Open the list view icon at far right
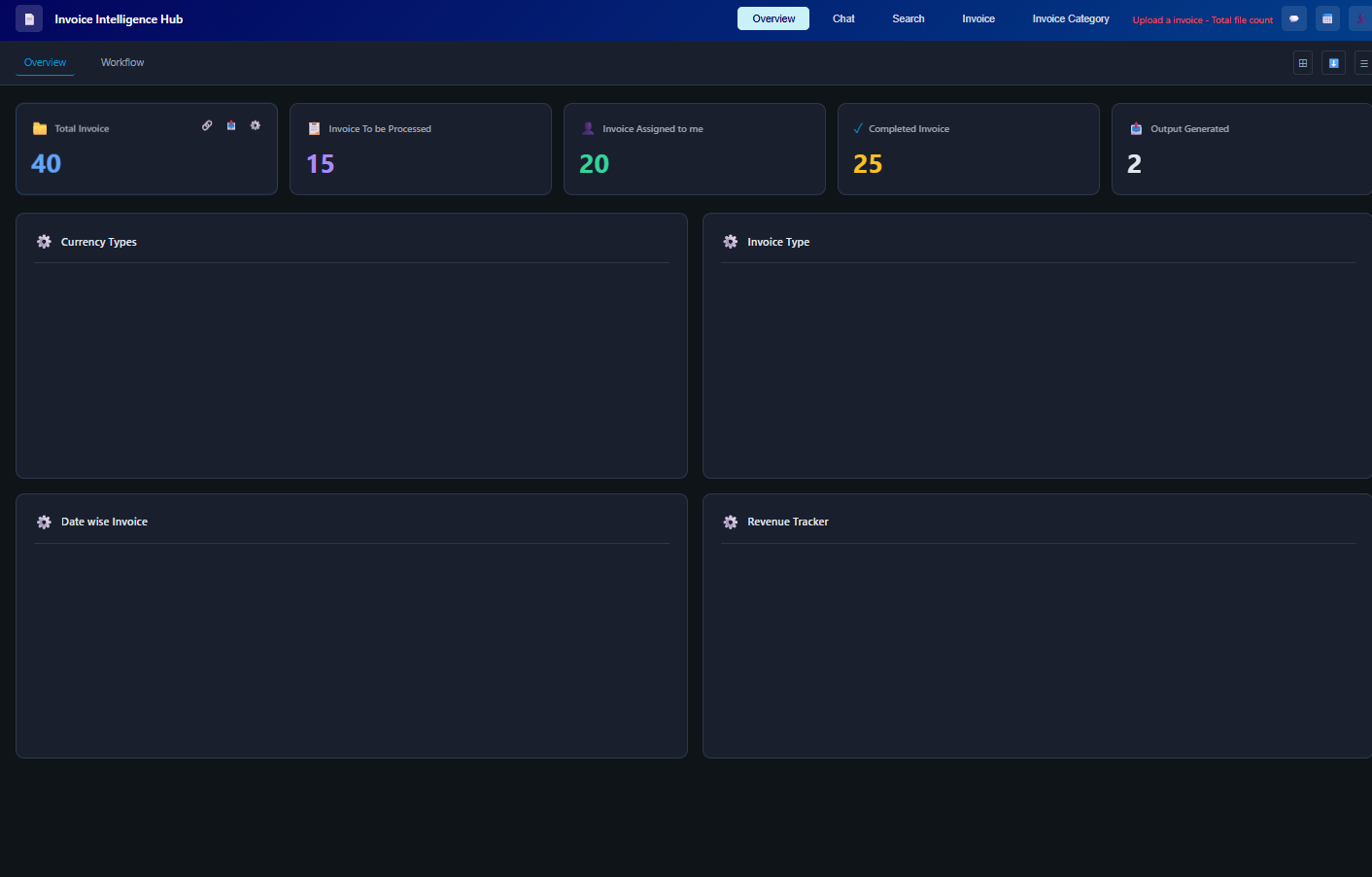The image size is (1372, 877). (x=1364, y=62)
